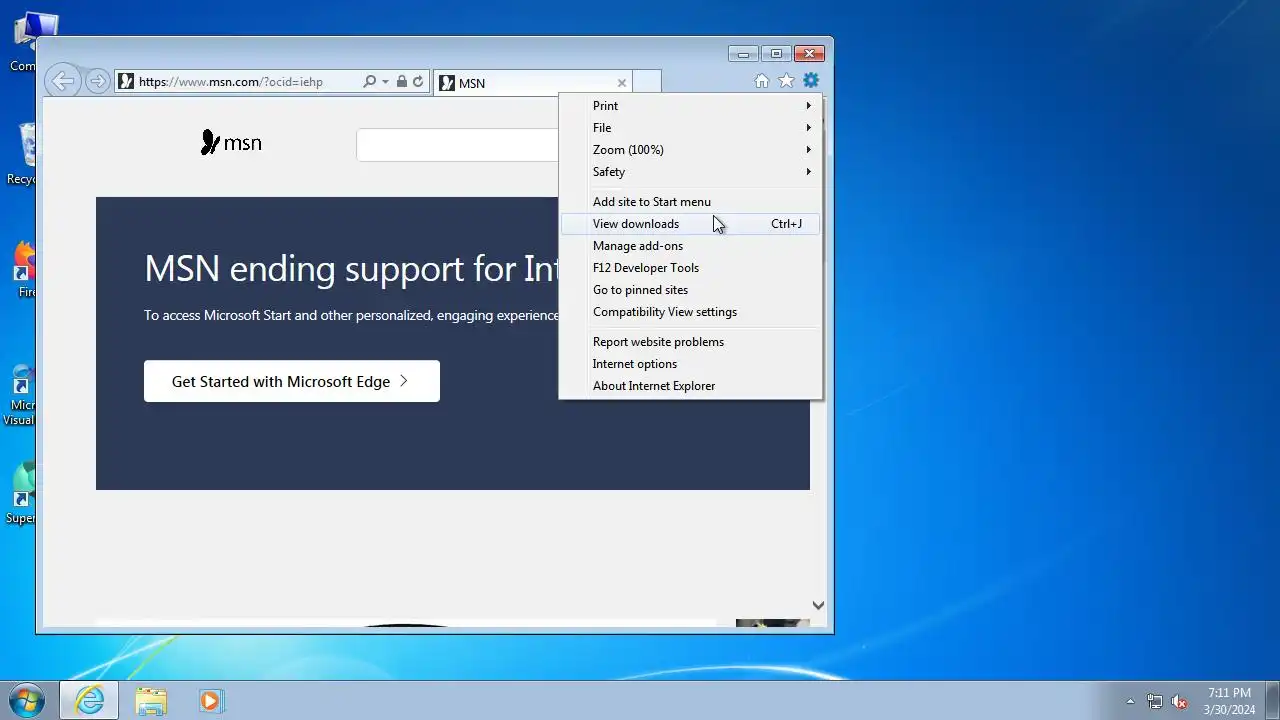Open the address bar autocomplete dropdown arrow

tap(385, 82)
